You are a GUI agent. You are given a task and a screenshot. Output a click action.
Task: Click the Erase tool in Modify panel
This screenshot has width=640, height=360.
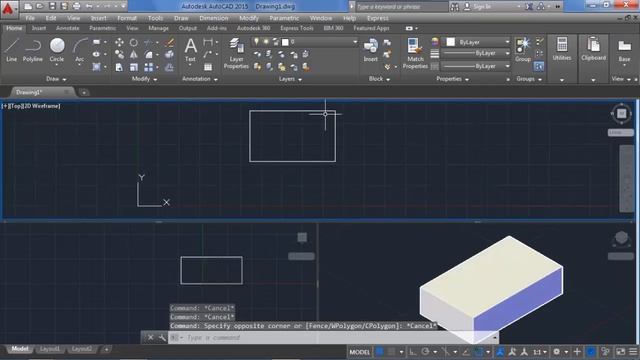pyautogui.click(x=170, y=42)
